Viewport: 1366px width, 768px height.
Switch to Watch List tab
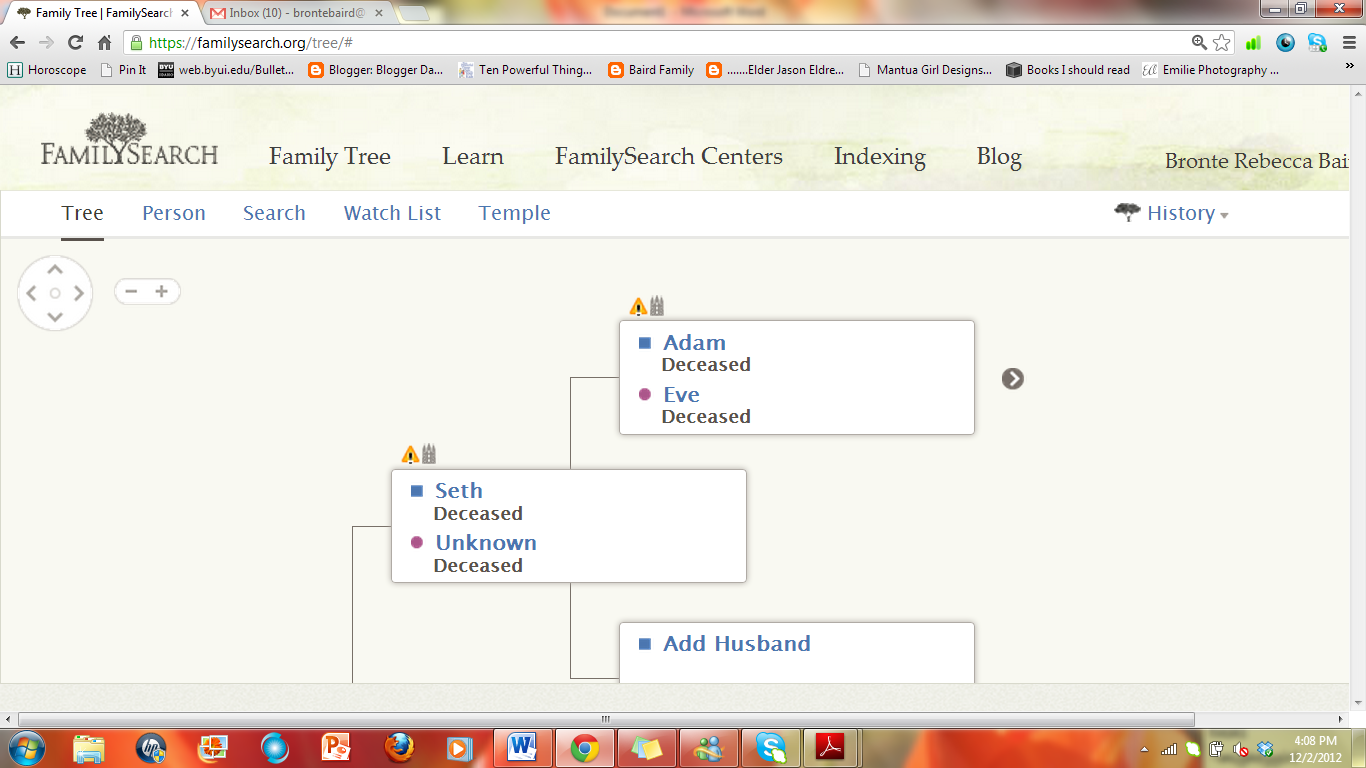coord(392,213)
